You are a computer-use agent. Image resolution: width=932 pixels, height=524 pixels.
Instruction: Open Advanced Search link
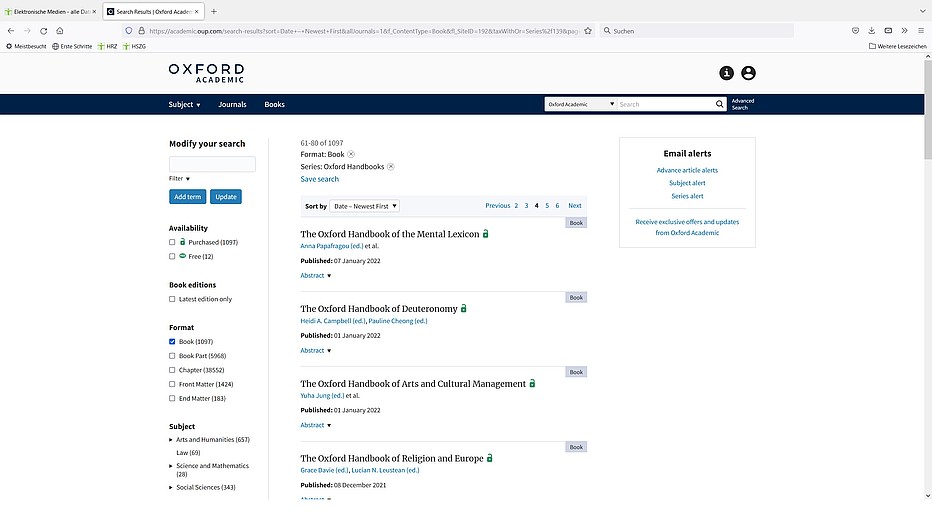[x=743, y=105]
